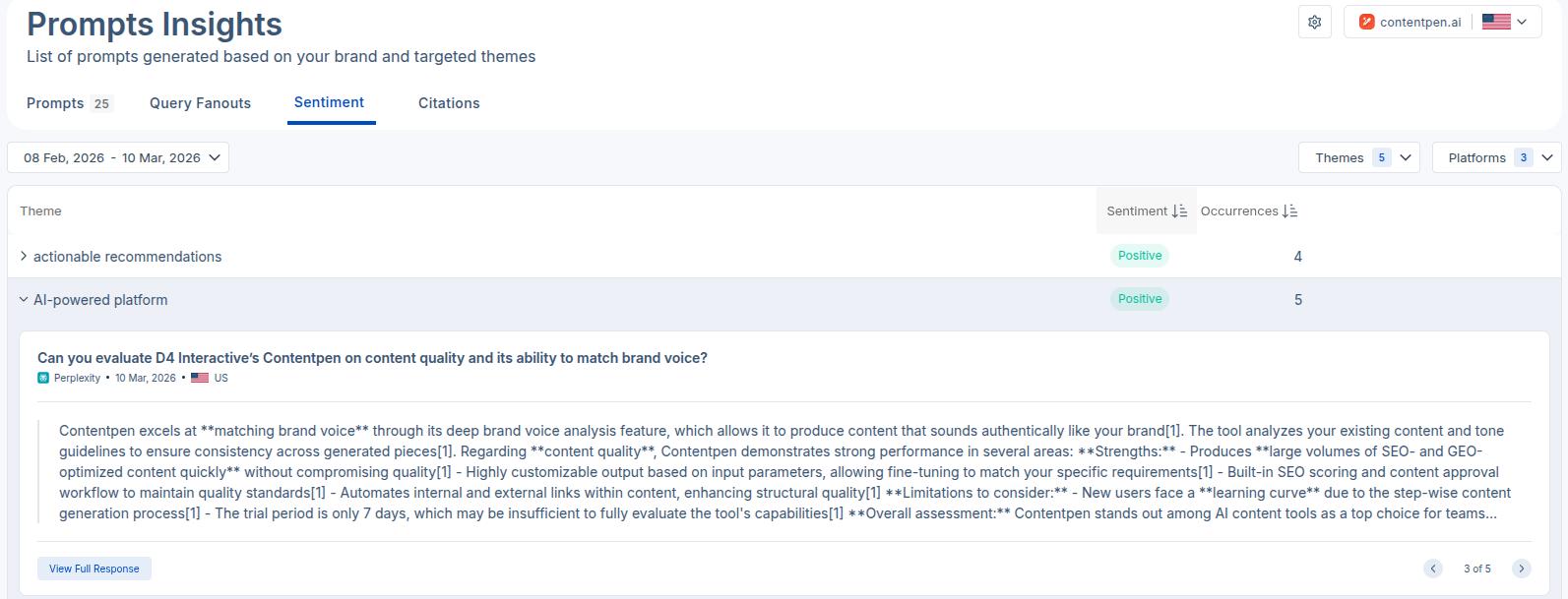Expand the actionable recommendations row
The height and width of the screenshot is (599, 1568).
(x=24, y=257)
